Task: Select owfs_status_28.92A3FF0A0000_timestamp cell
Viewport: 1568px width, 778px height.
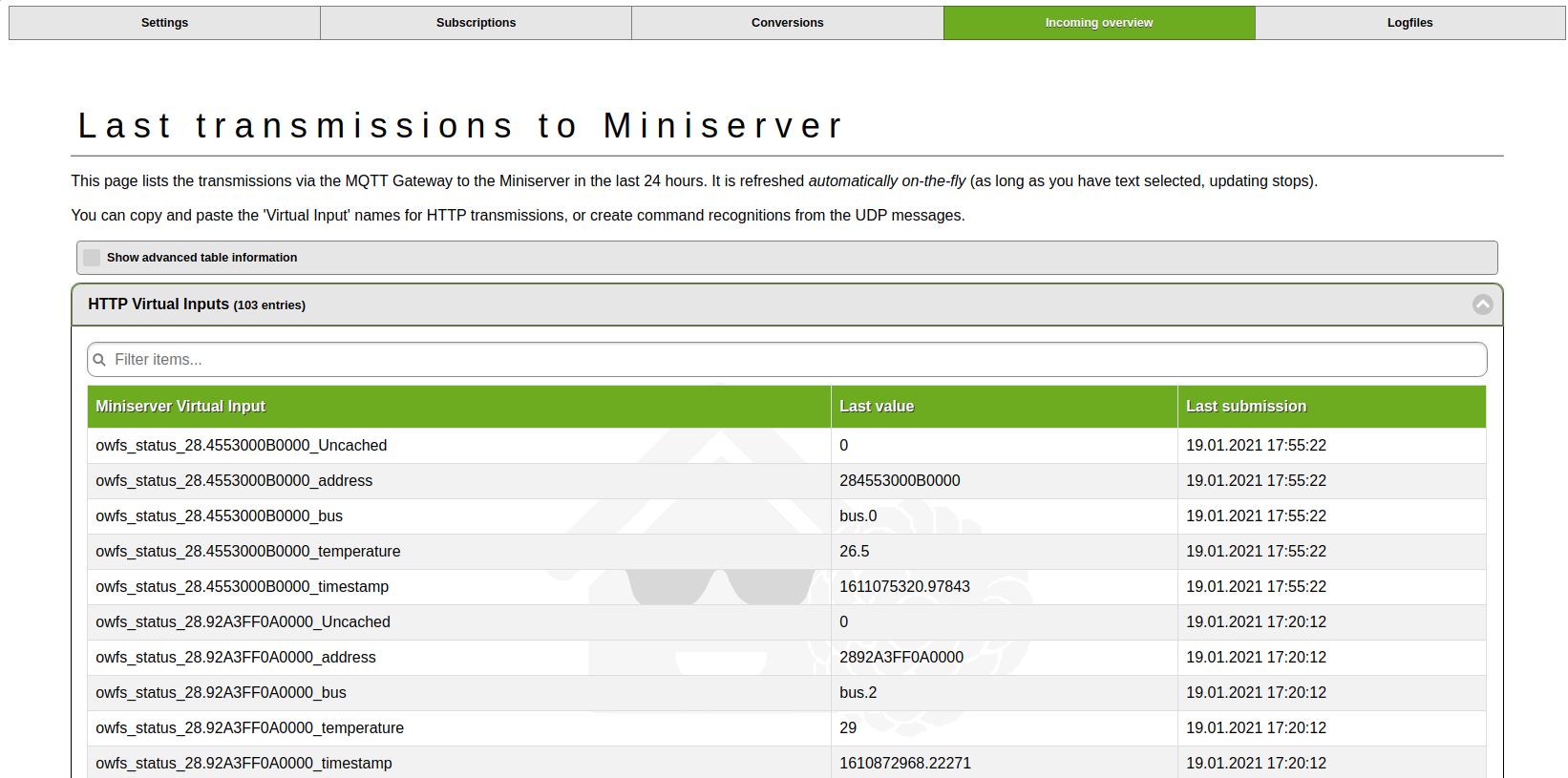Action: point(458,764)
